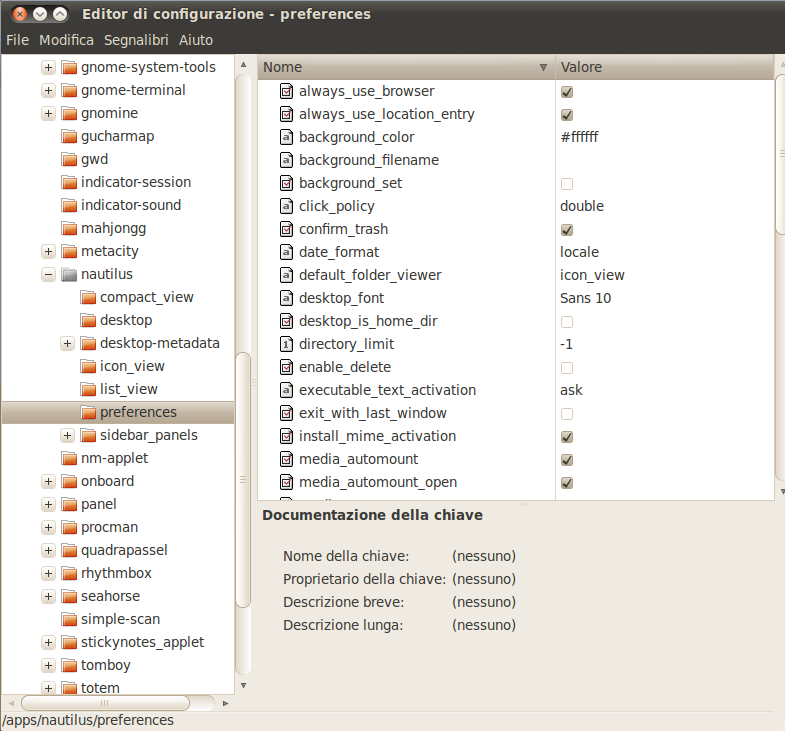785x731 pixels.
Task: Click the 'icon_view' default_folder_viewer value
Action: tap(592, 275)
